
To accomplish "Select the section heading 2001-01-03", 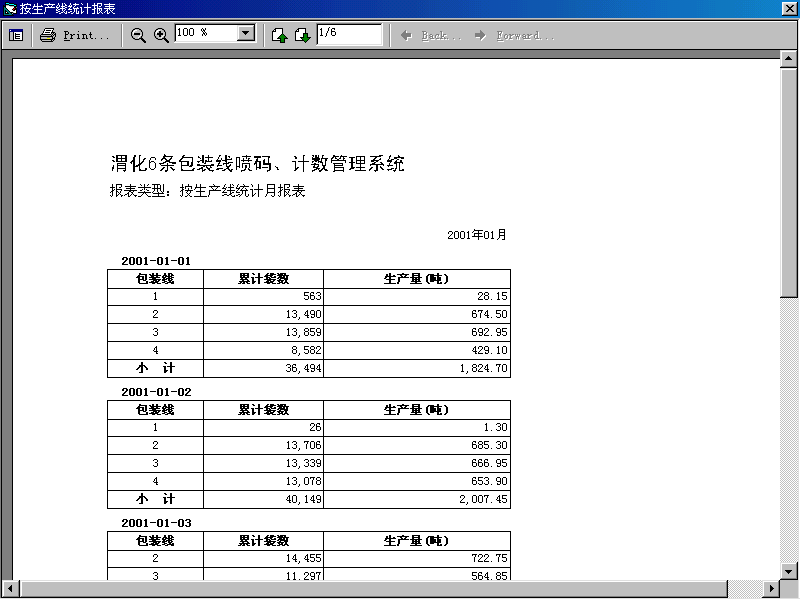I will pyautogui.click(x=156, y=523).
